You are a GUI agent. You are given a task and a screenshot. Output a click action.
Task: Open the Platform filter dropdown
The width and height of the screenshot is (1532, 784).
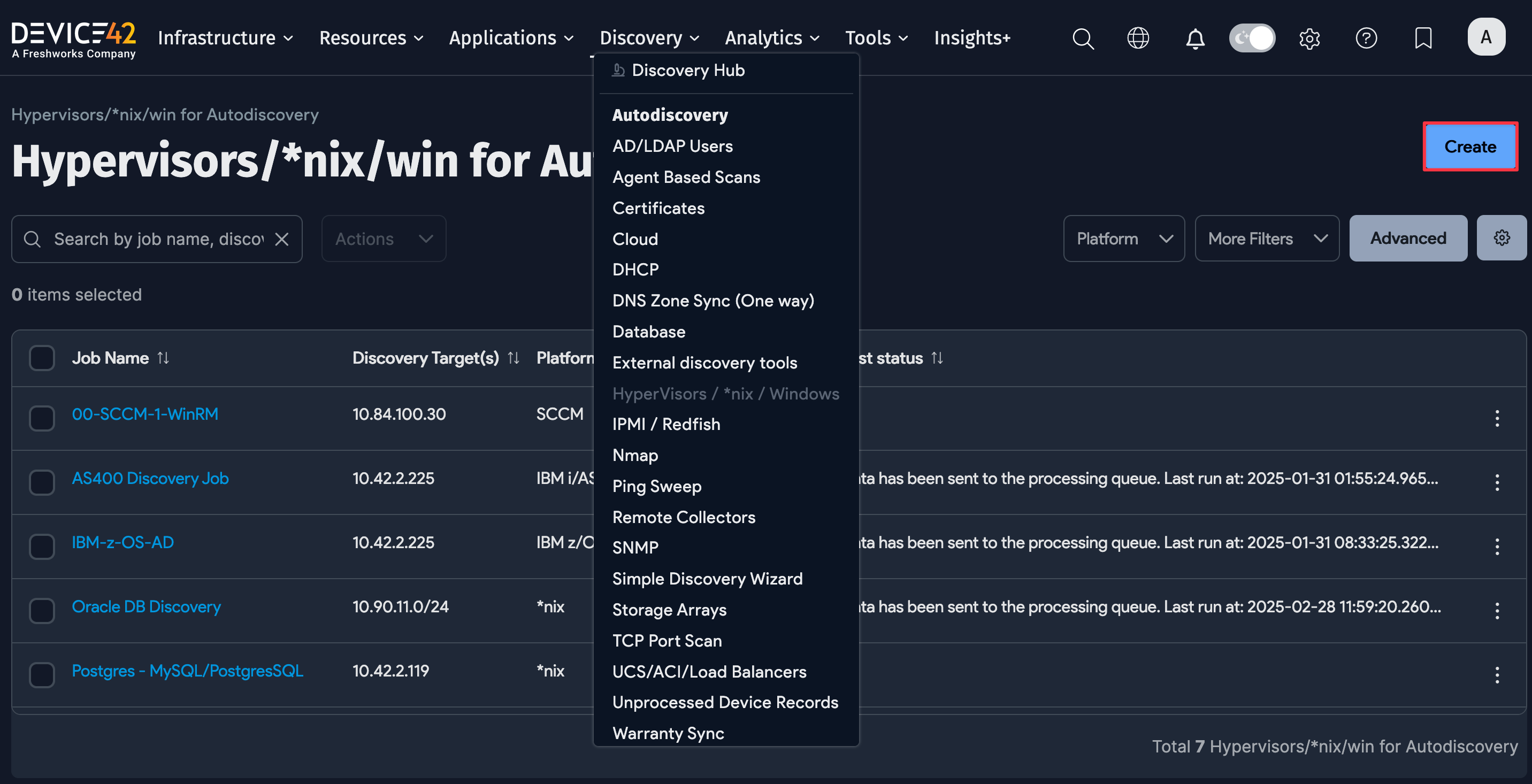[1123, 239]
